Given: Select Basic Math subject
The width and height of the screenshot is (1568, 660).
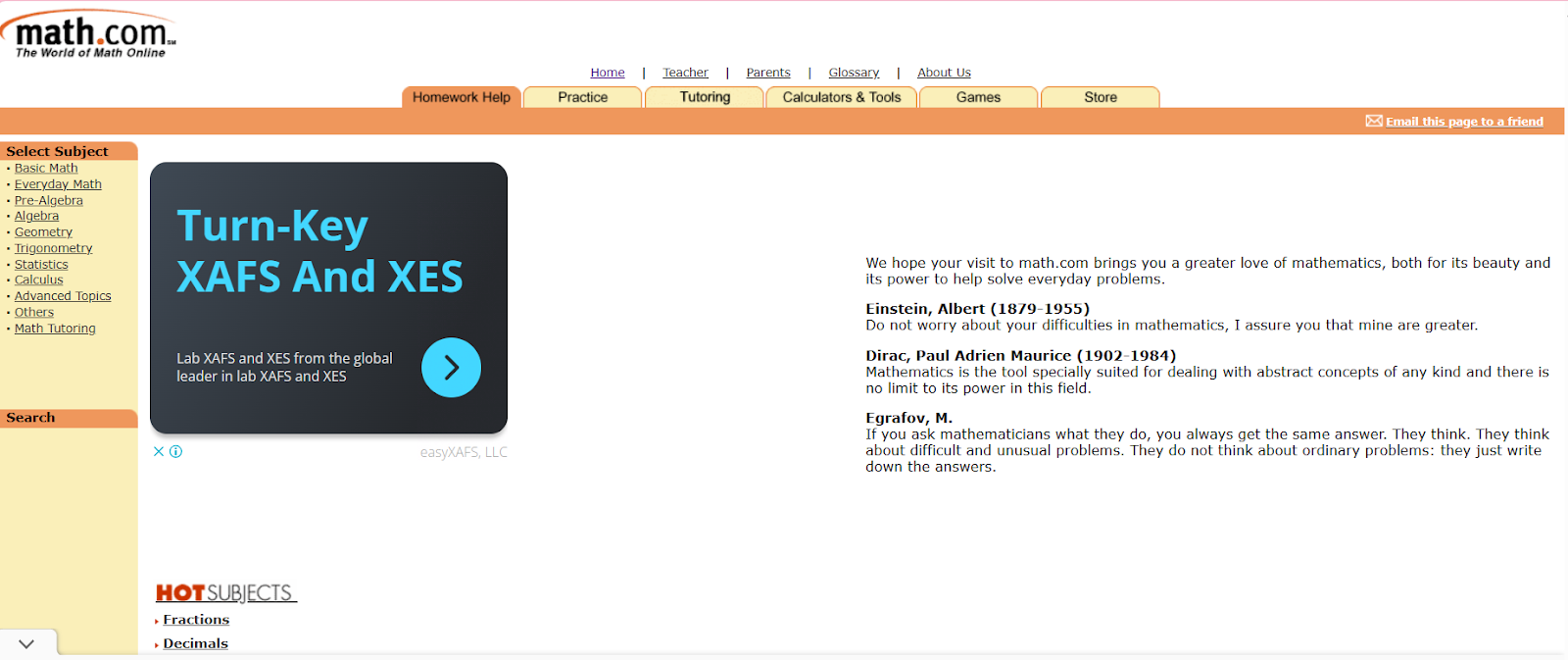Looking at the screenshot, I should [x=46, y=168].
